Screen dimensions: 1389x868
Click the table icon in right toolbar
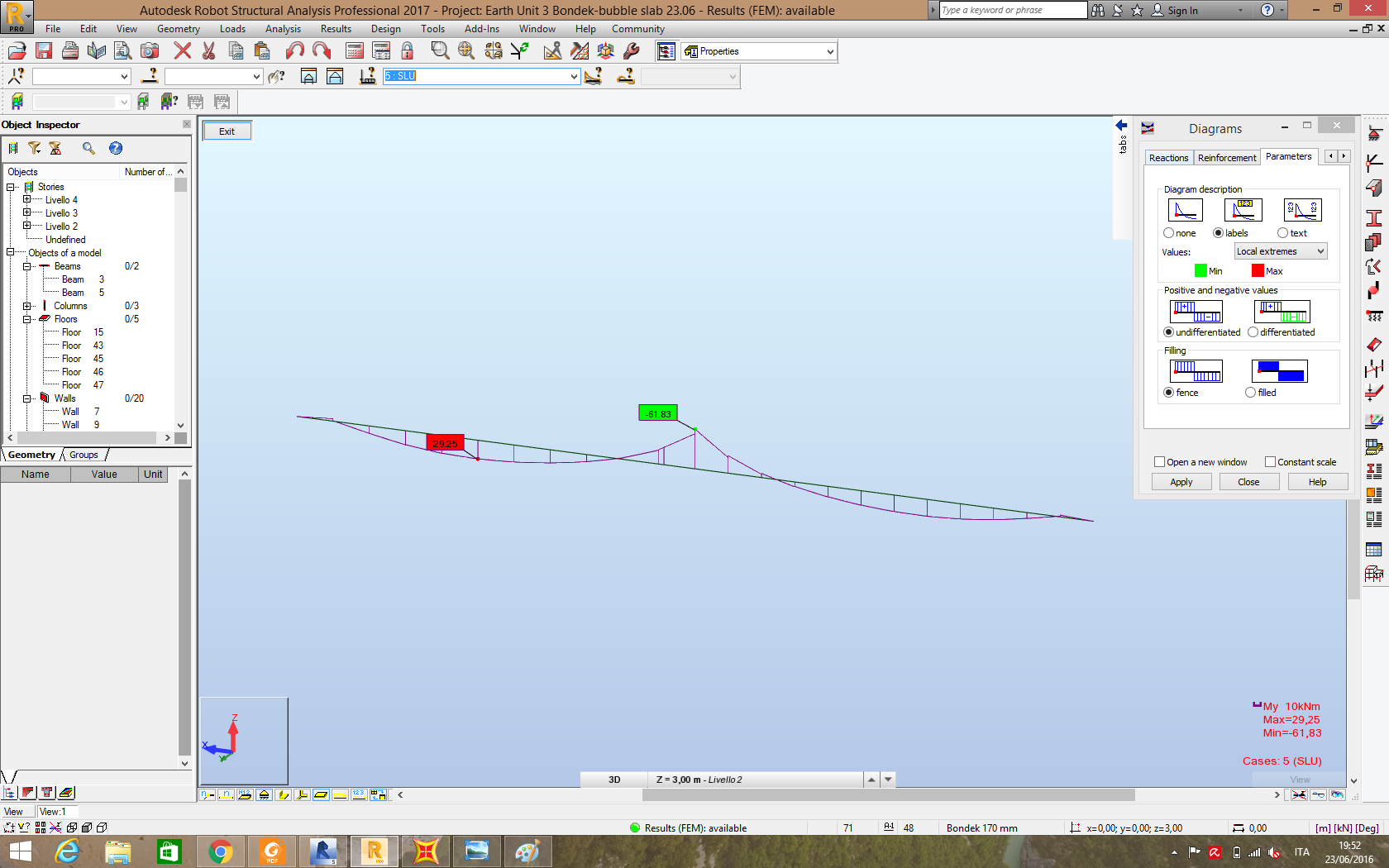1374,550
